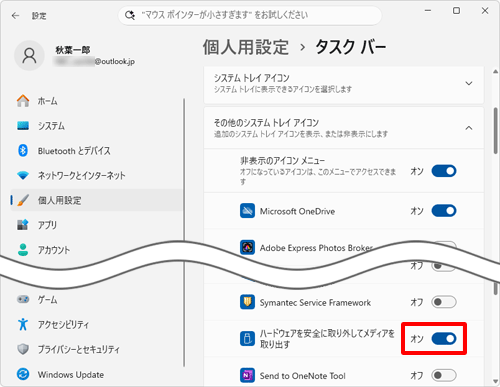This screenshot has height=387, width=500.
Task: Click the Adobe Express Photos Broker icon
Action: [x=247, y=247]
